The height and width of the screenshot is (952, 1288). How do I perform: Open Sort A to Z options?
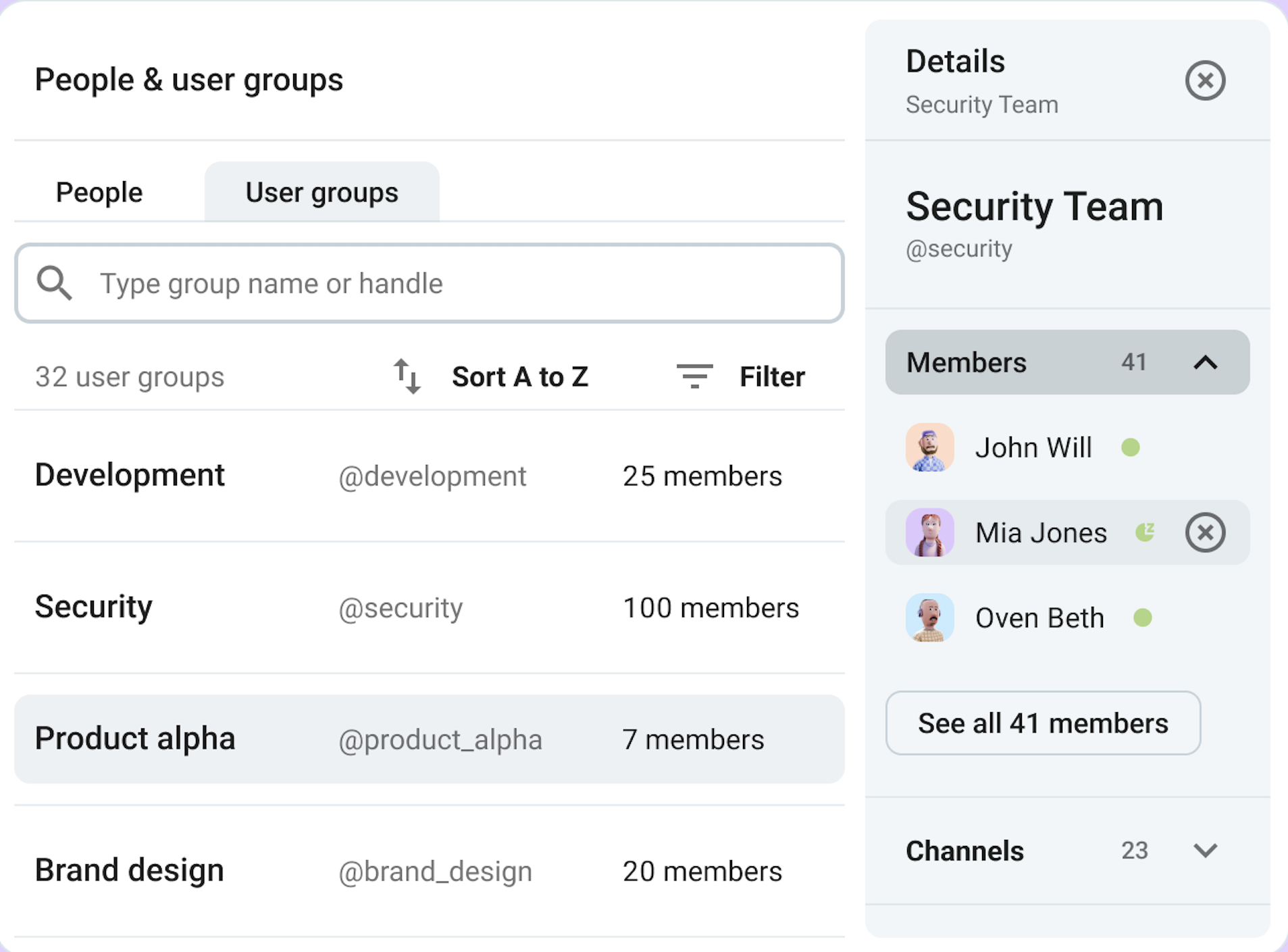(519, 376)
